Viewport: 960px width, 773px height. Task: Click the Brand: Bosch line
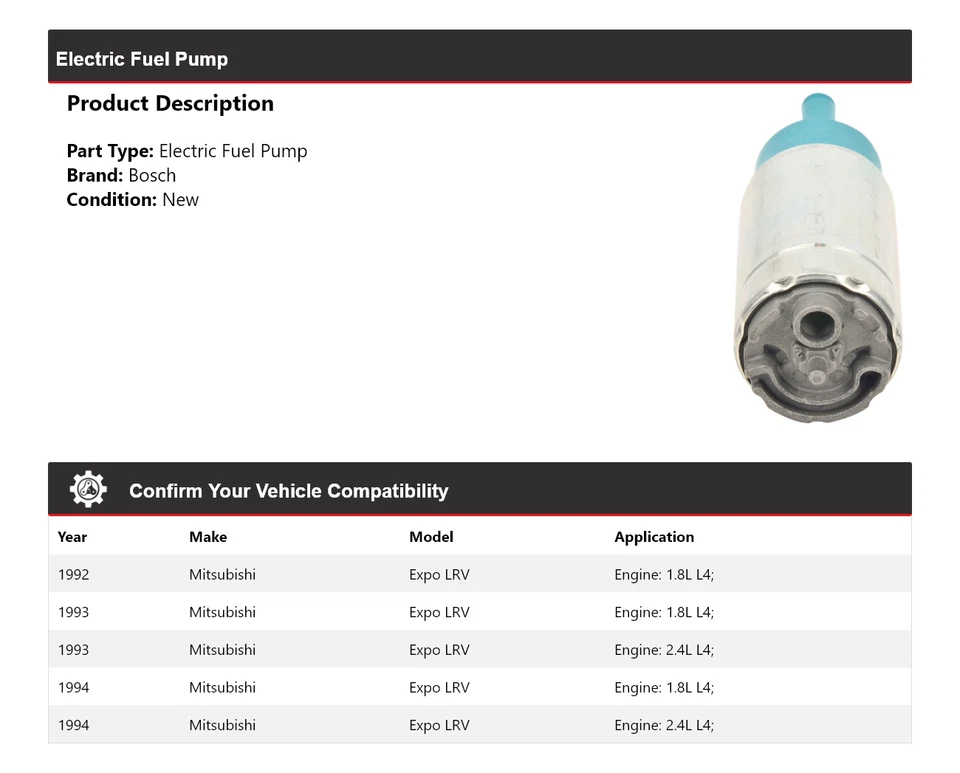tap(121, 175)
